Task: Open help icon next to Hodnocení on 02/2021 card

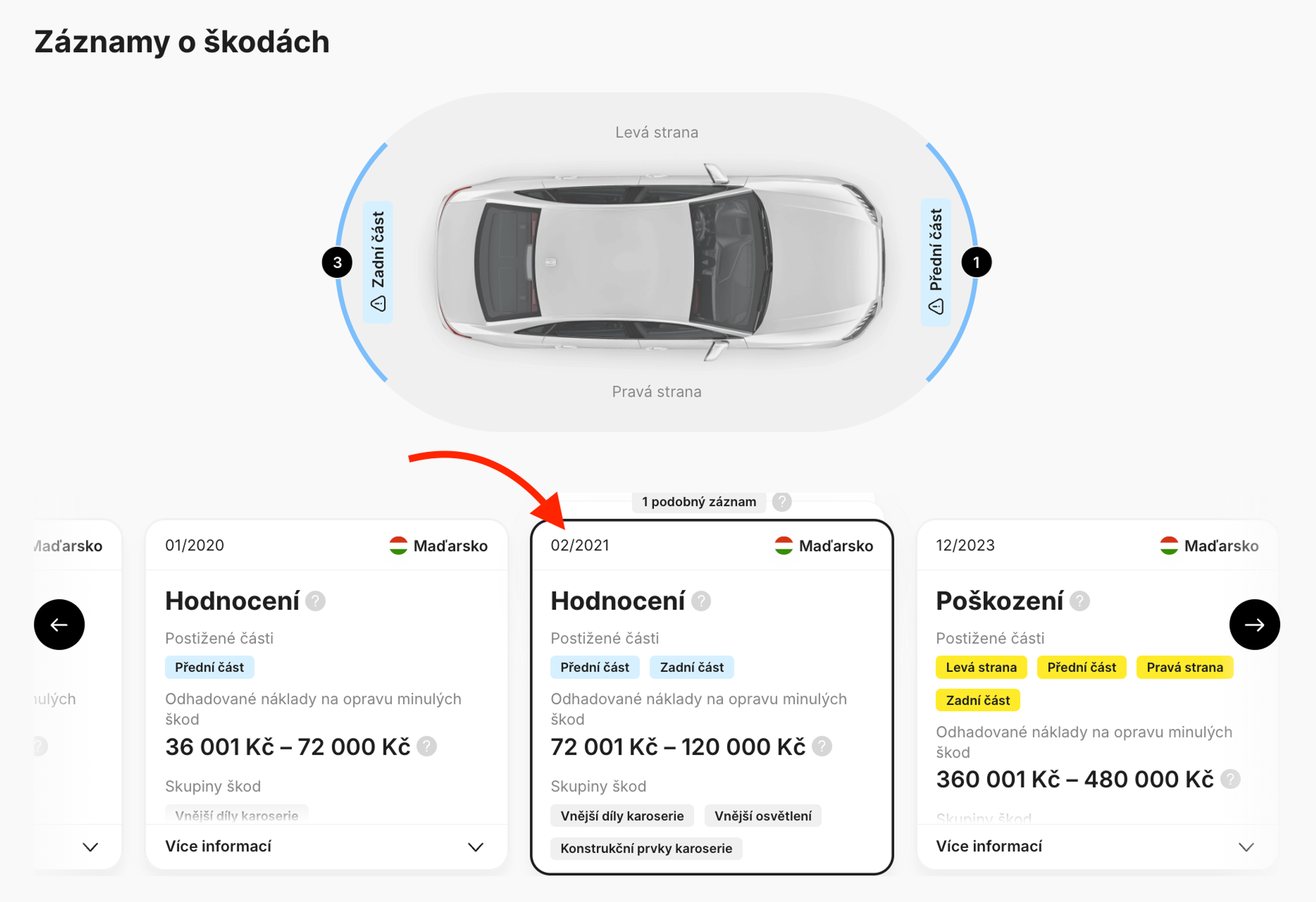Action: [700, 601]
